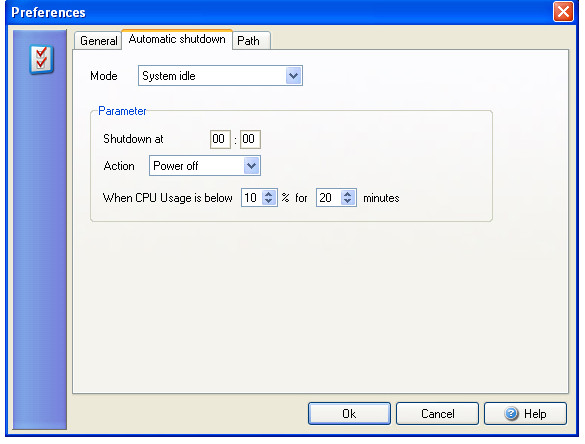Open Help from the Help button

tap(525, 413)
